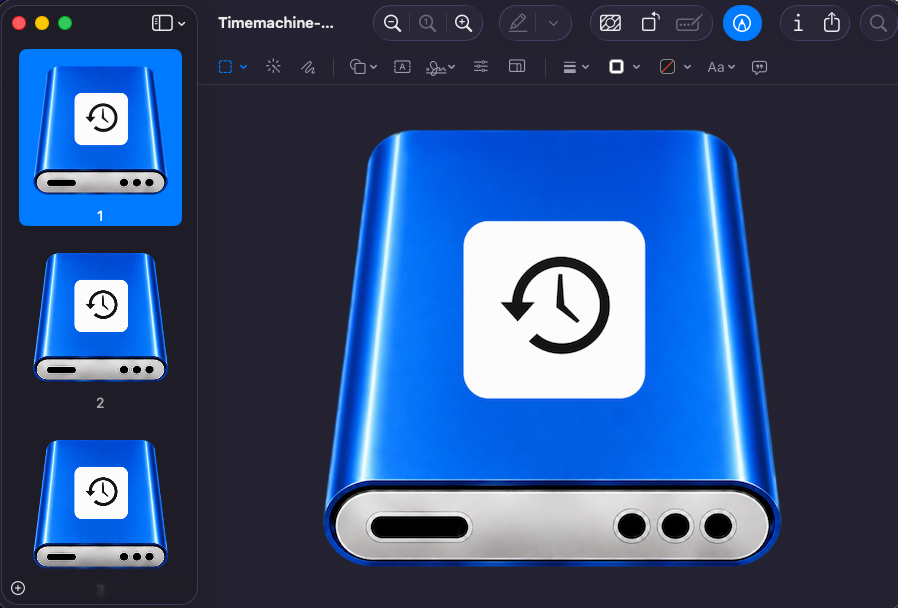Viewport: 898px width, 608px height.
Task: Open the sidebar view options chevron
Action: tap(182, 24)
